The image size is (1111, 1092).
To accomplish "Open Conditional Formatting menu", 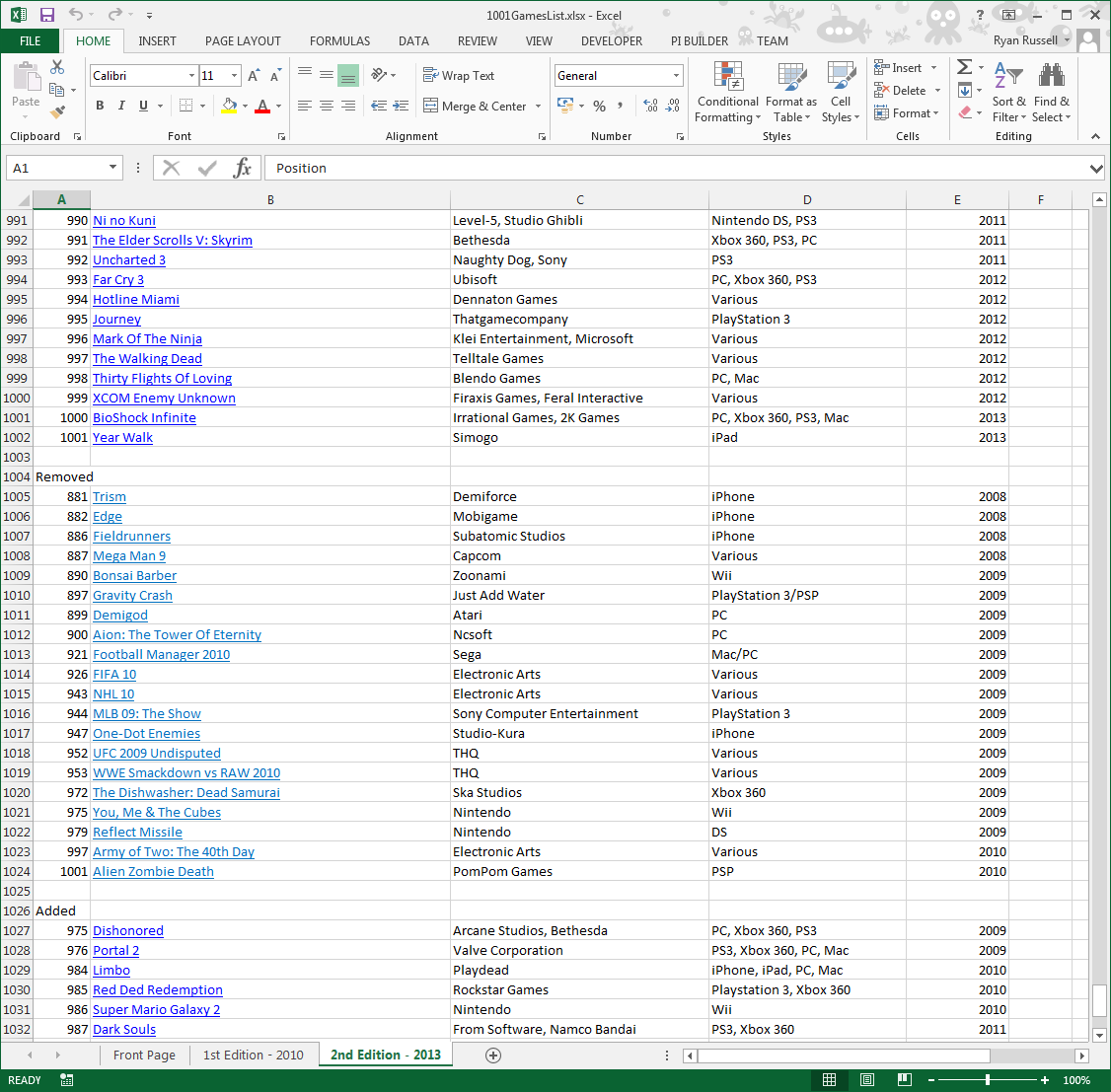I will pos(728,92).
